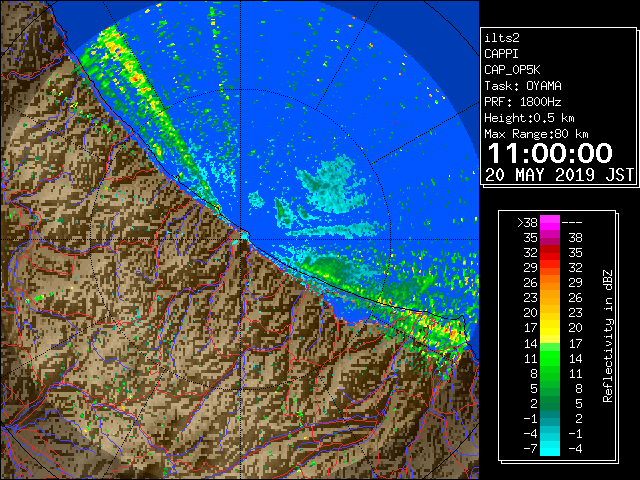The height and width of the screenshot is (480, 640).
Task: Select the "Task: OYAMA" line
Action: point(523,86)
